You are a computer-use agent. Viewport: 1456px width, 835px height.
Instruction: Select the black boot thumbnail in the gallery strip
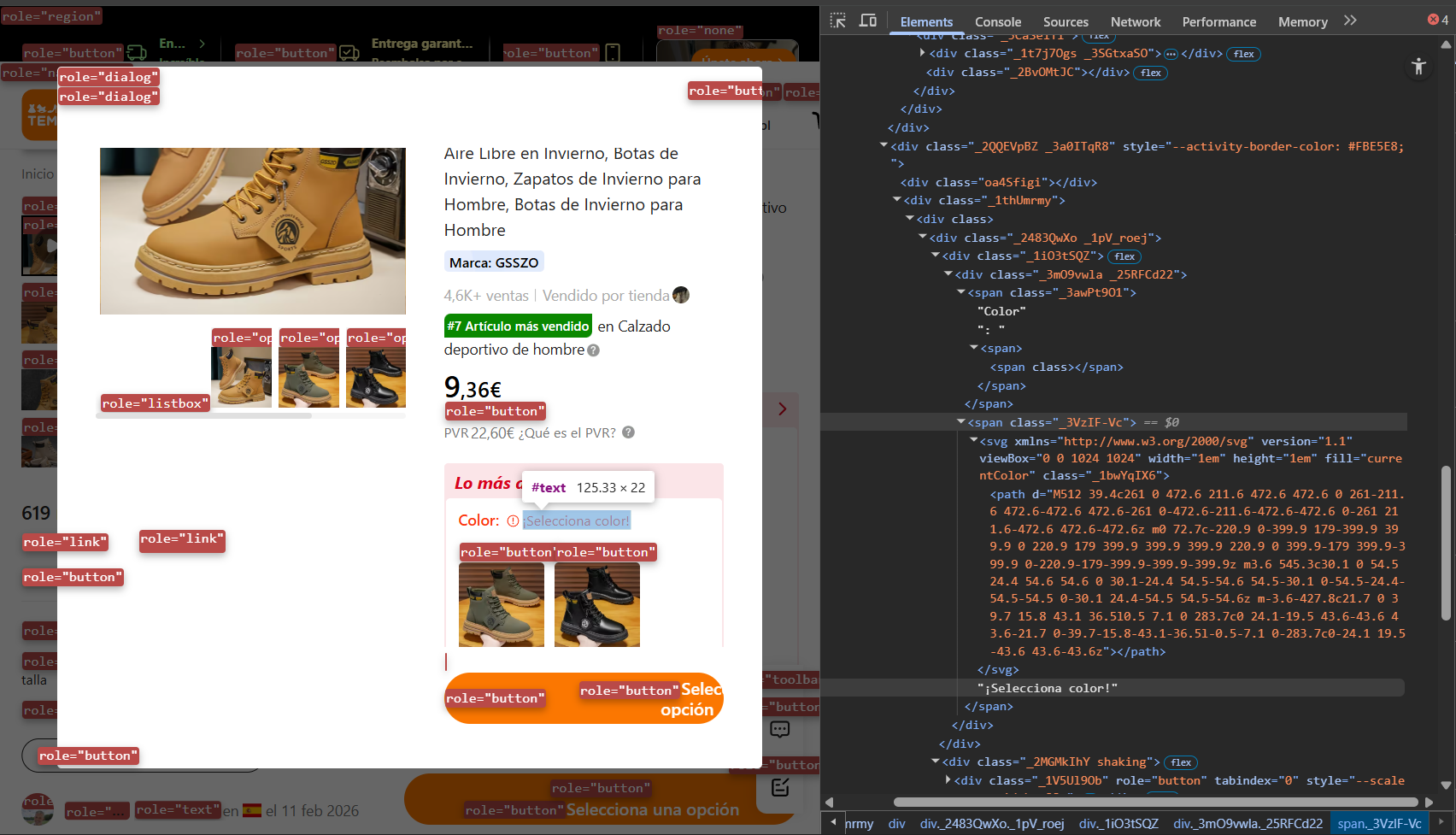(376, 377)
